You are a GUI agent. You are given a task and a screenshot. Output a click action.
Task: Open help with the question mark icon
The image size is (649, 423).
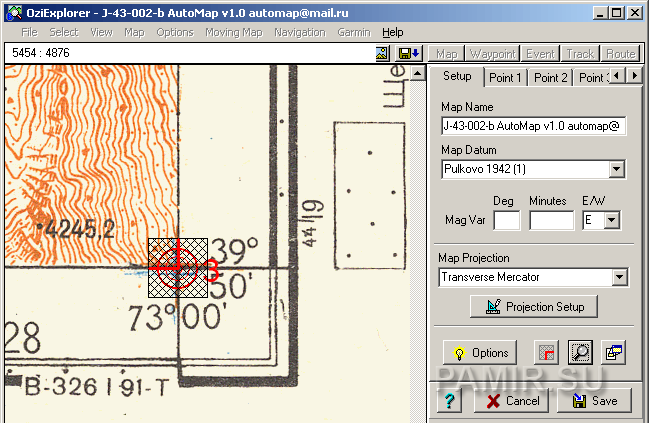click(449, 400)
